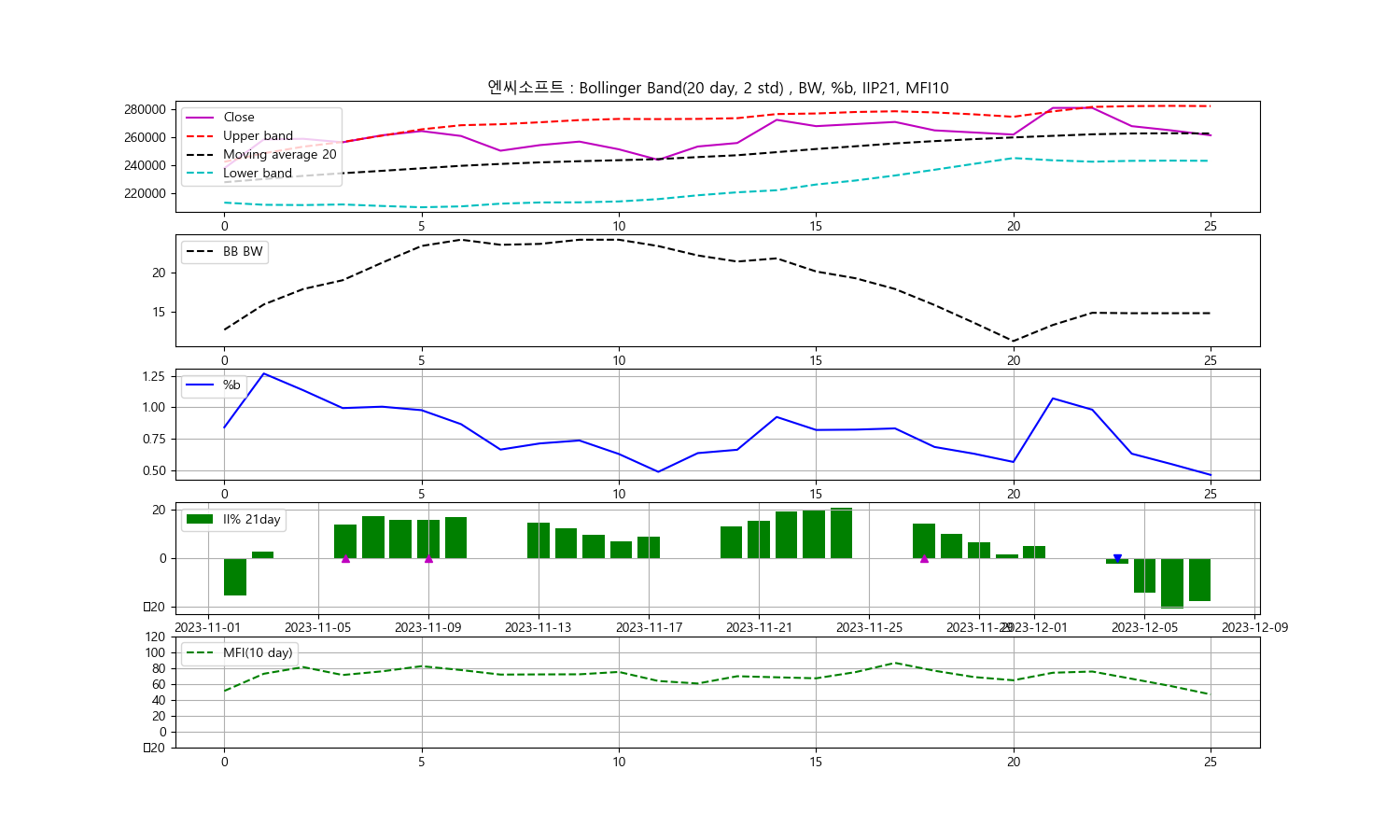Select the 'Close' legend entry in the price chart
This screenshot has width=1400, height=840.
click(x=239, y=117)
